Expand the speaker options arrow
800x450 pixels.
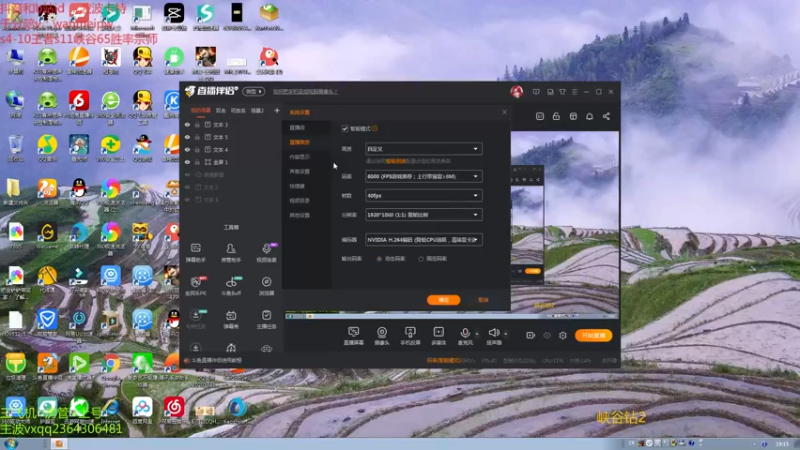[x=506, y=334]
